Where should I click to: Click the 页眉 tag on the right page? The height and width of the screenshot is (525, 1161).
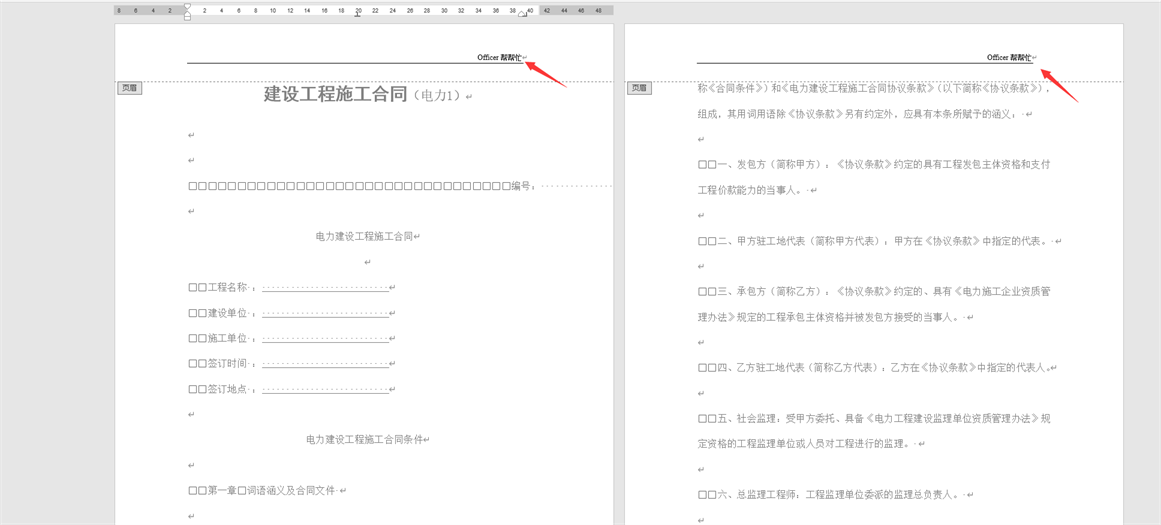click(640, 88)
